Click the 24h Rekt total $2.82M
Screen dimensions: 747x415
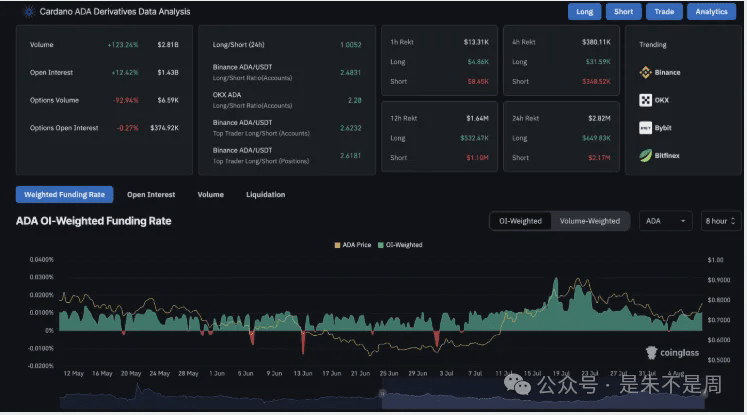click(x=599, y=118)
